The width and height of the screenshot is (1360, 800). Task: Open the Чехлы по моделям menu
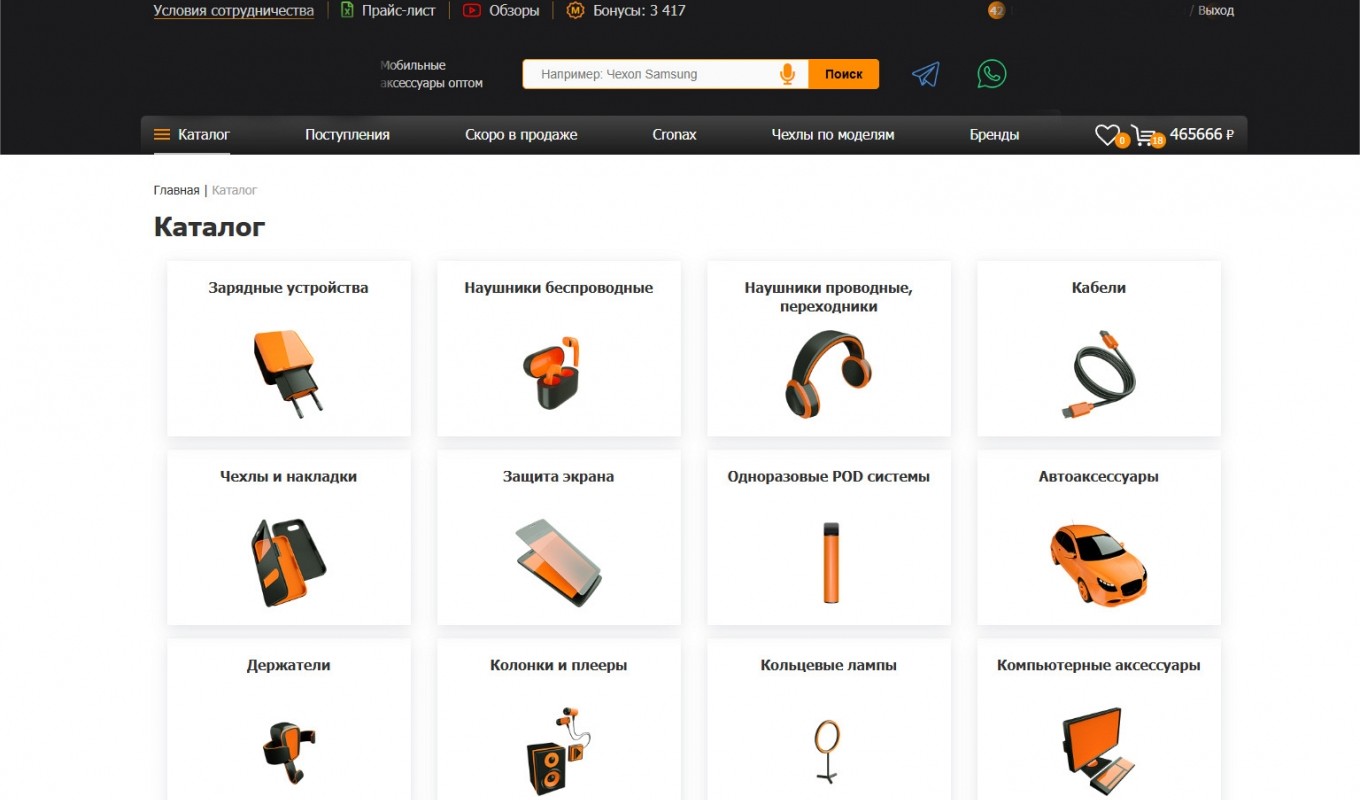[x=832, y=135]
